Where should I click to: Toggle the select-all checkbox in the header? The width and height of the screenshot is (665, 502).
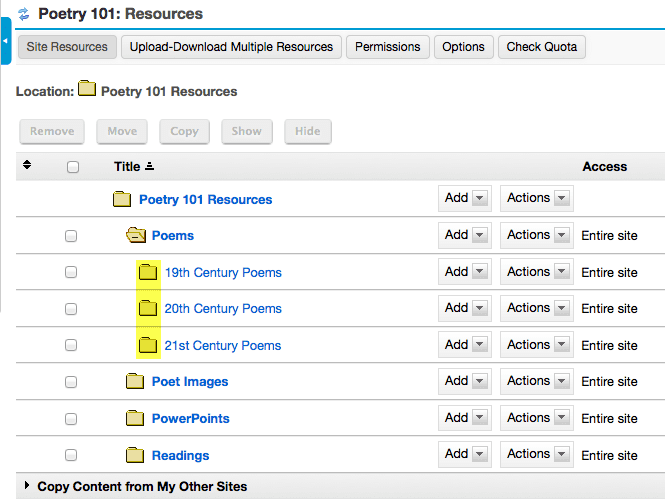tap(73, 167)
